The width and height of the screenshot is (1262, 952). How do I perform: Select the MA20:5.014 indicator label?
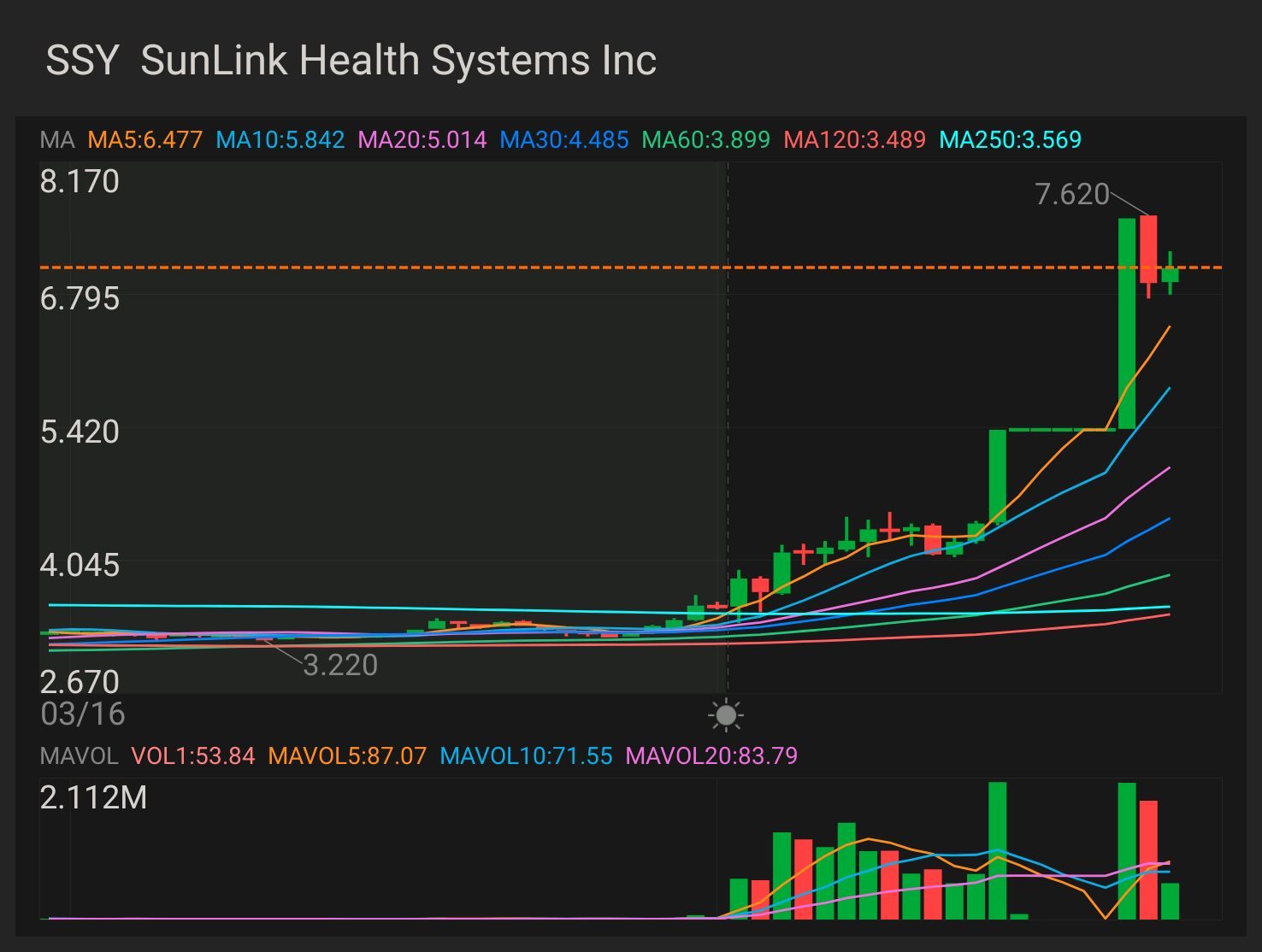pyautogui.click(x=422, y=139)
